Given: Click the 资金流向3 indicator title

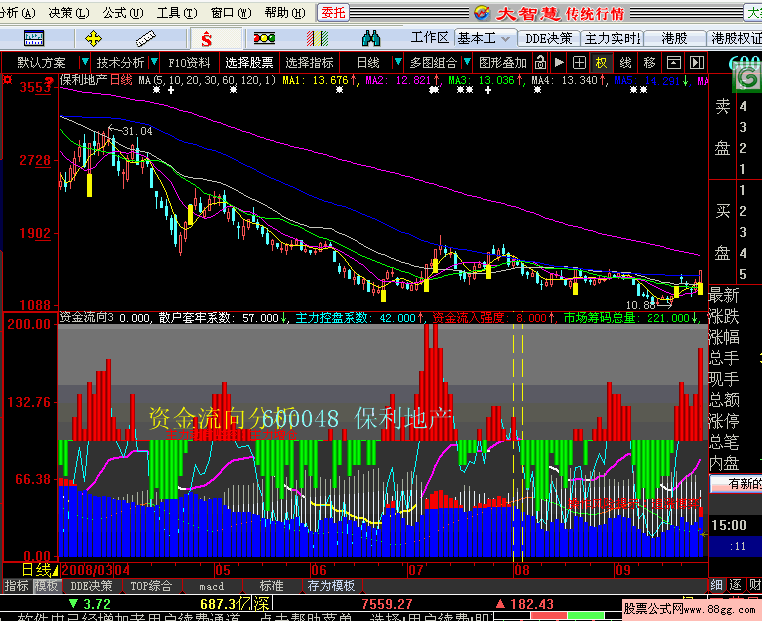Looking at the screenshot, I should [87, 317].
